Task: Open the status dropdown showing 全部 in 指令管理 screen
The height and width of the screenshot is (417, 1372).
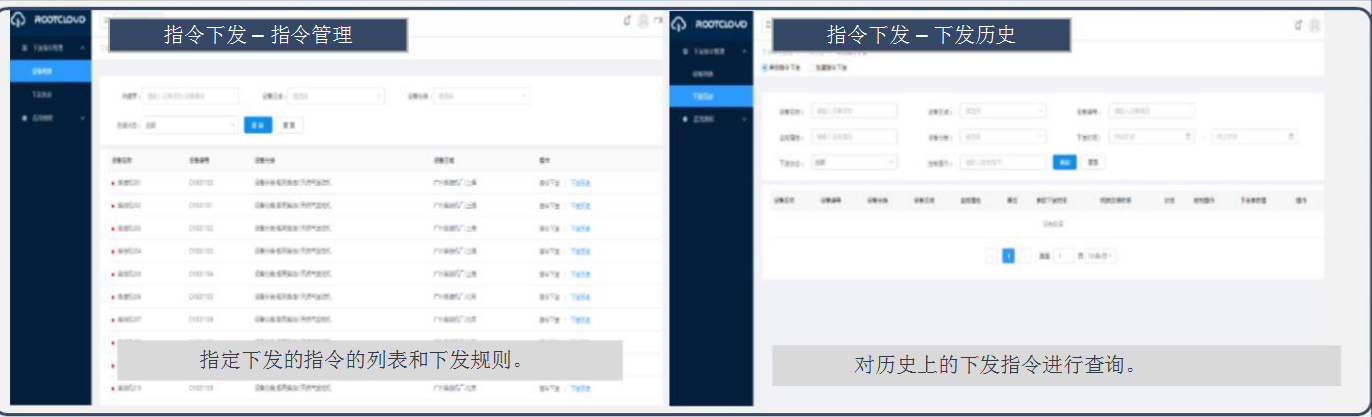Action: pos(190,126)
